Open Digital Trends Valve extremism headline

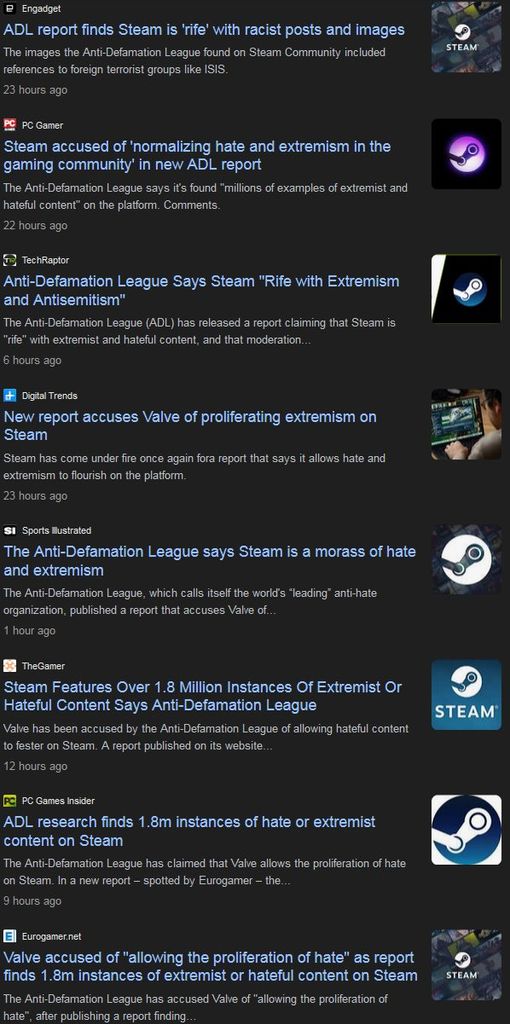(x=190, y=426)
